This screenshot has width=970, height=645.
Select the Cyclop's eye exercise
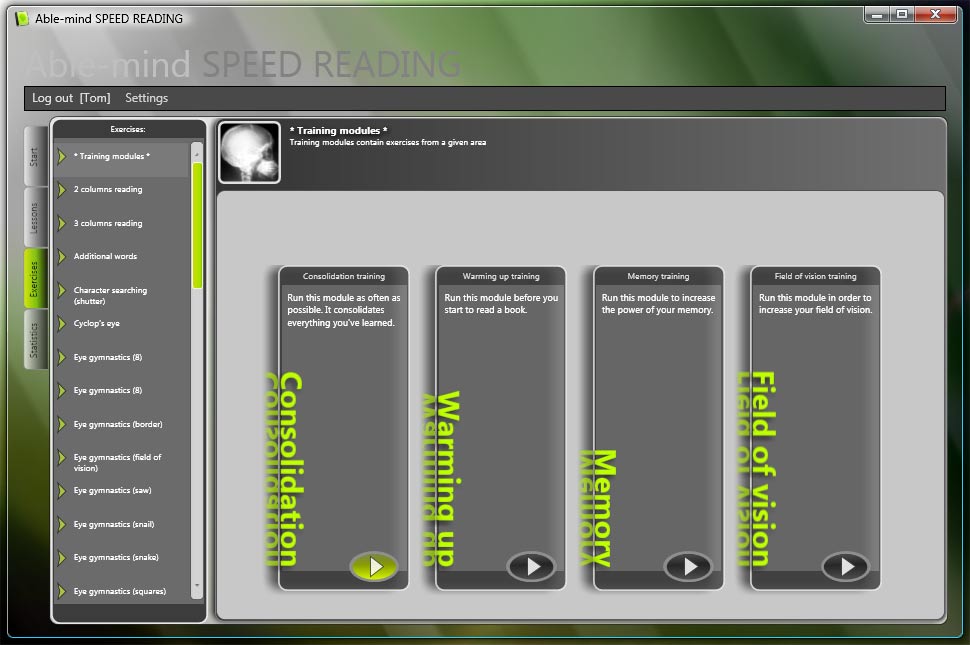coord(97,323)
